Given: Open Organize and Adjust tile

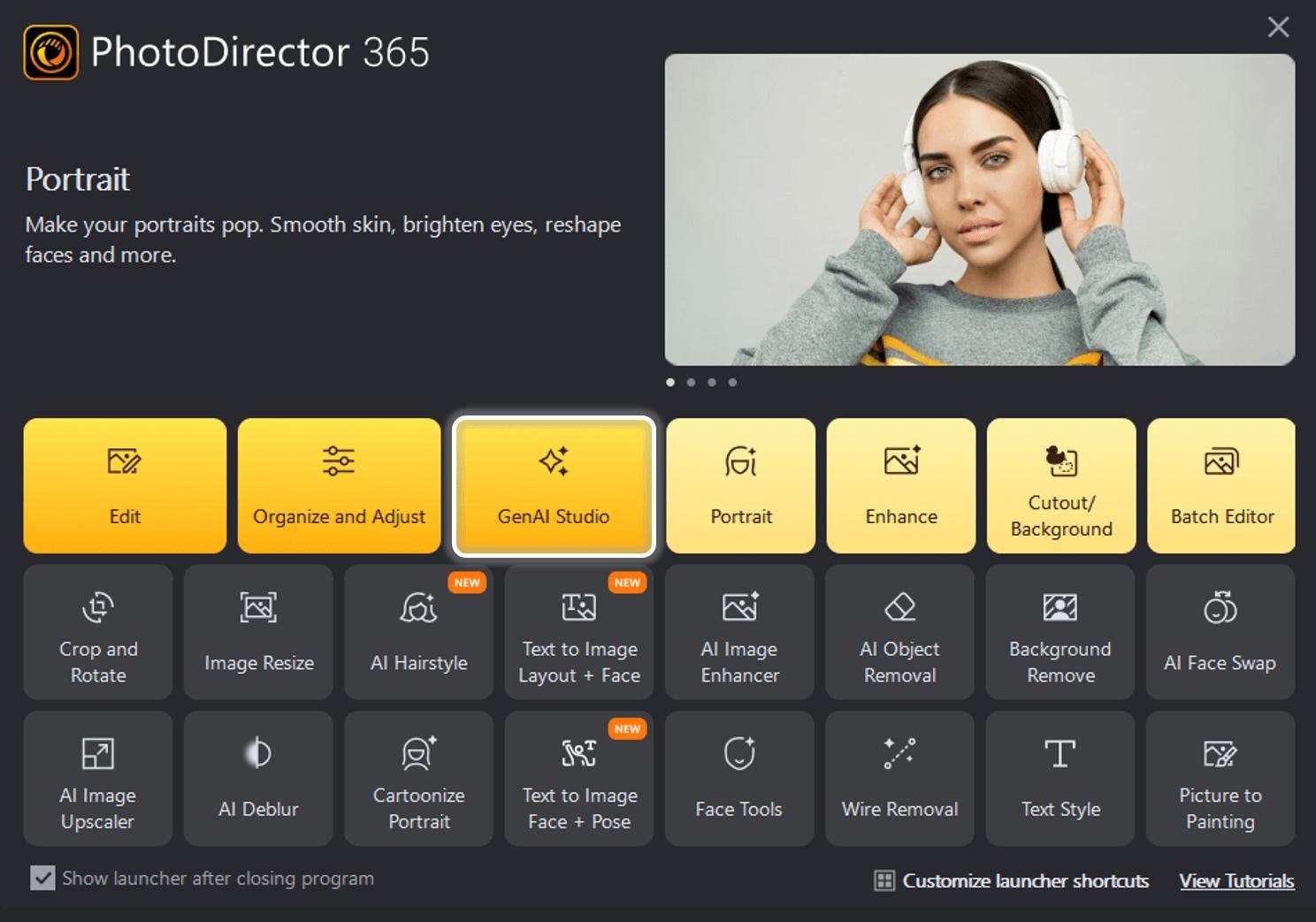Looking at the screenshot, I should (339, 485).
